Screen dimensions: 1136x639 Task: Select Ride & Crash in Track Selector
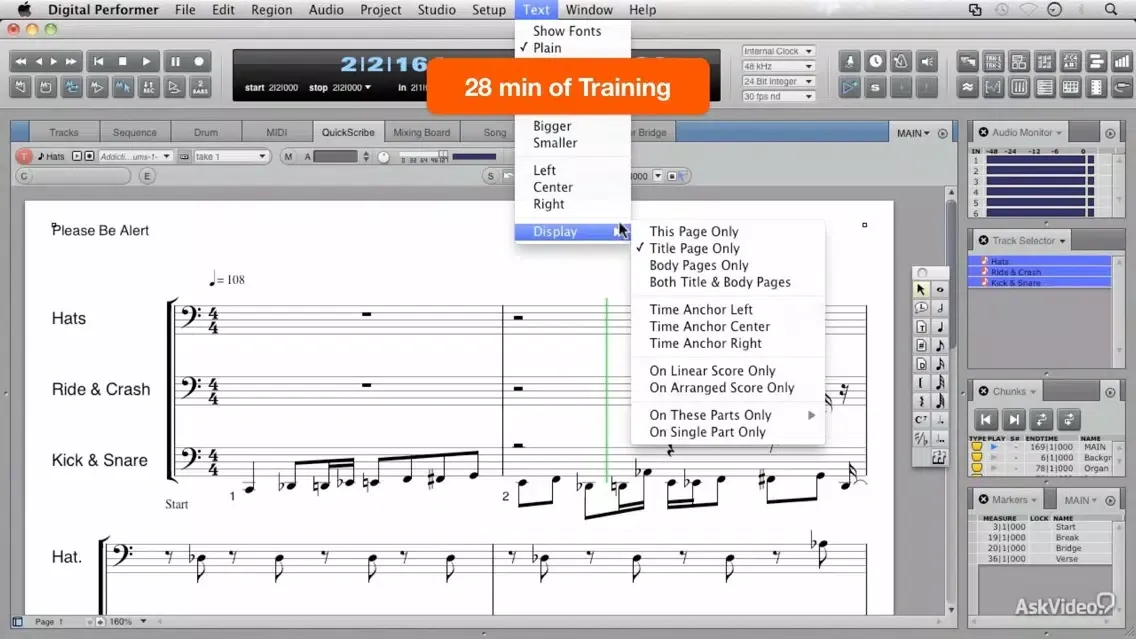tap(1039, 272)
